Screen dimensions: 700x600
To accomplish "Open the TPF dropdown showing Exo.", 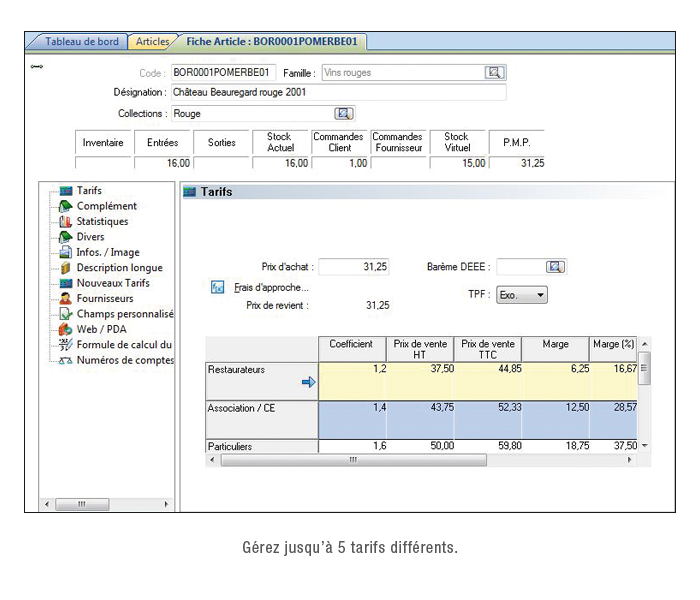I will [522, 295].
